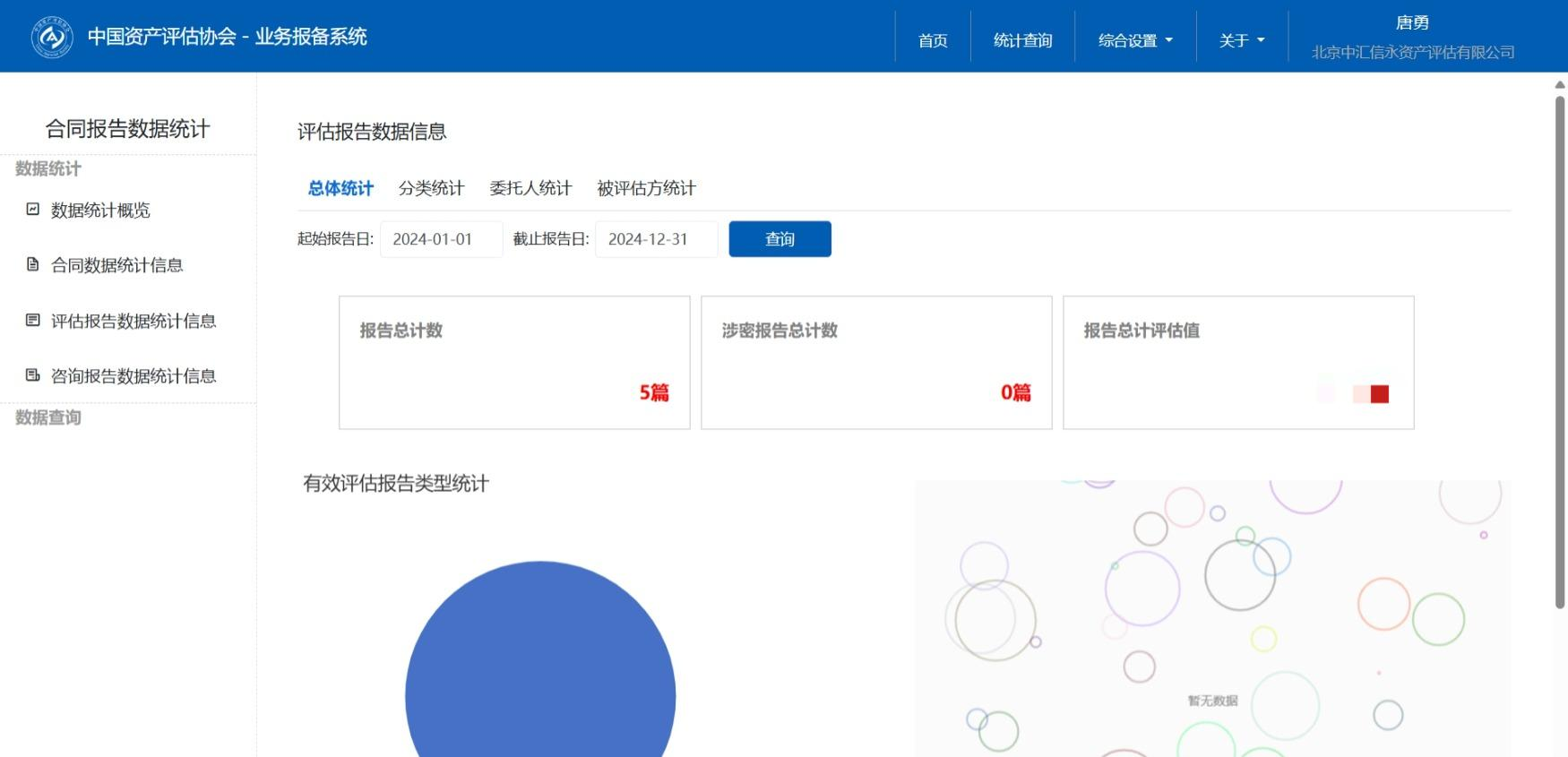Click the association logo icon in header

click(52, 37)
